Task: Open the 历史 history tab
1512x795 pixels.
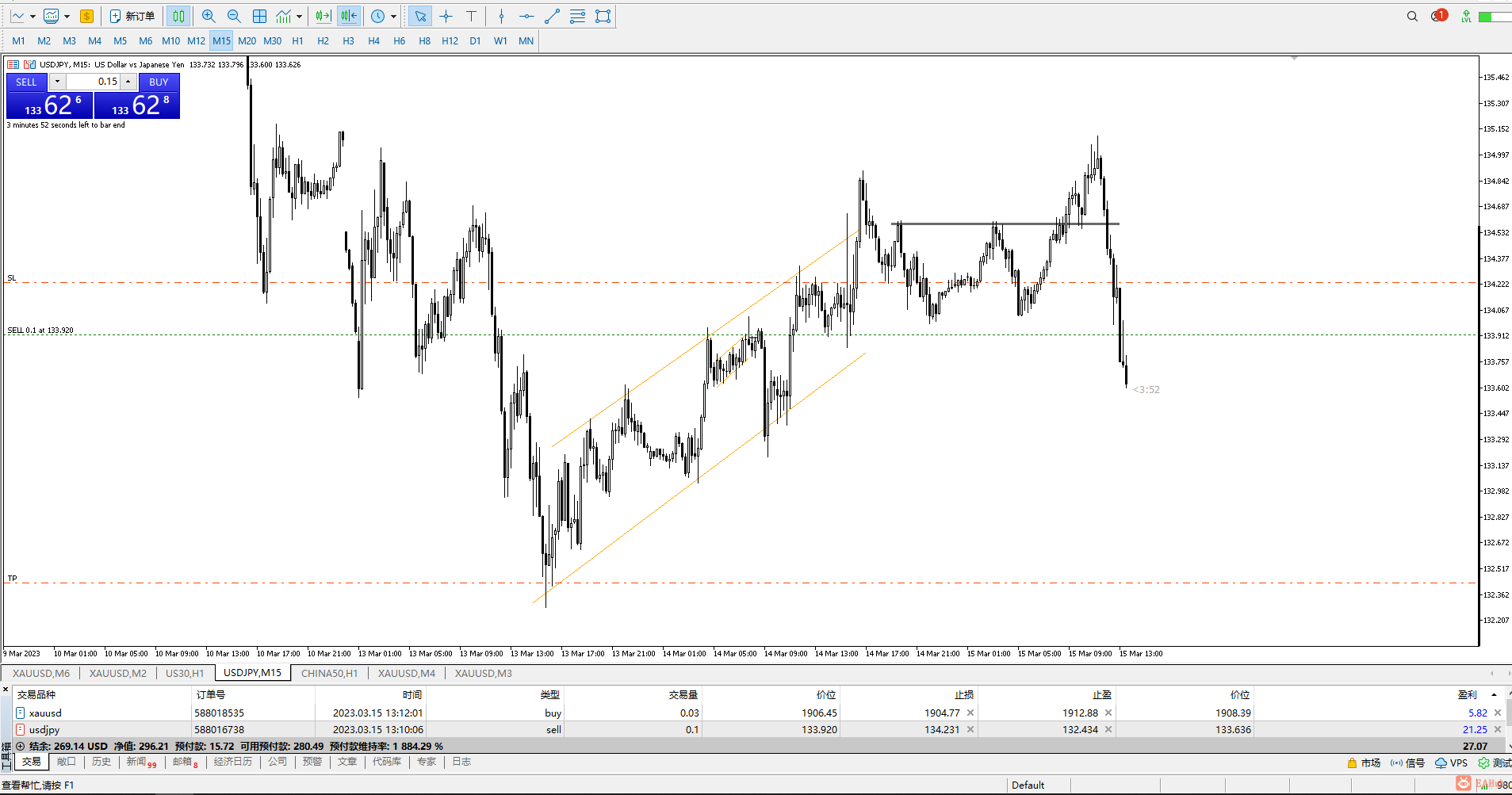Action: tap(101, 762)
